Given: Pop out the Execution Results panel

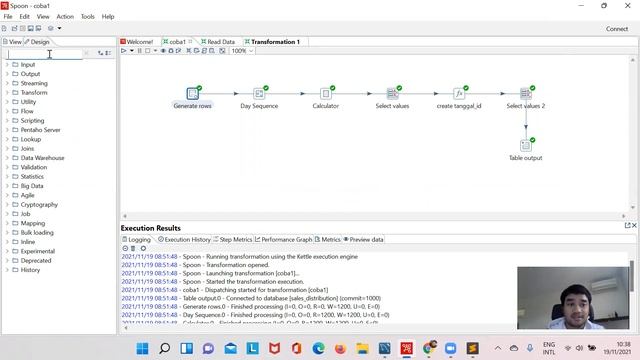Looking at the screenshot, I should (627, 225).
